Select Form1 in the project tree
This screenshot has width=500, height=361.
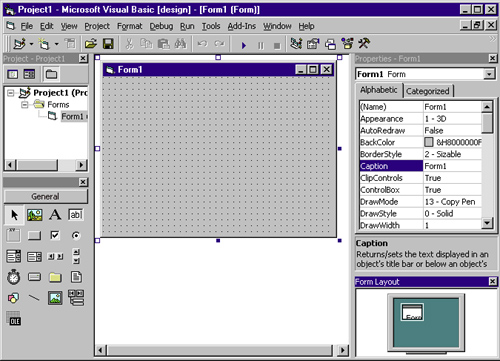(x=72, y=116)
